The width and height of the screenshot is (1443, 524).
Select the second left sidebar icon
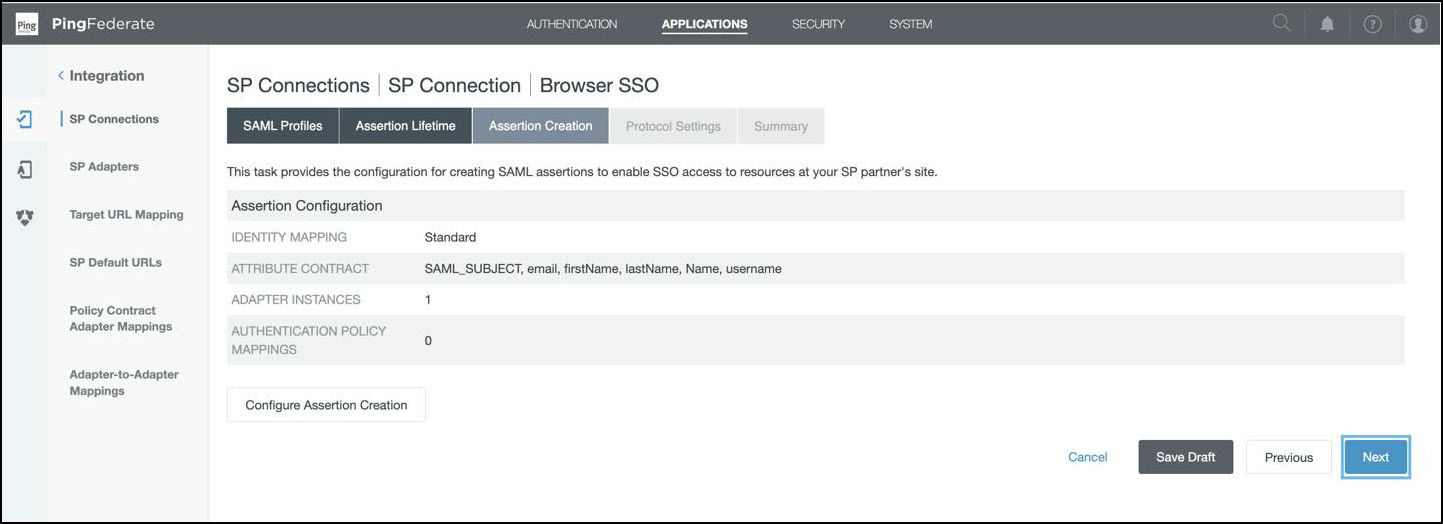[x=25, y=169]
